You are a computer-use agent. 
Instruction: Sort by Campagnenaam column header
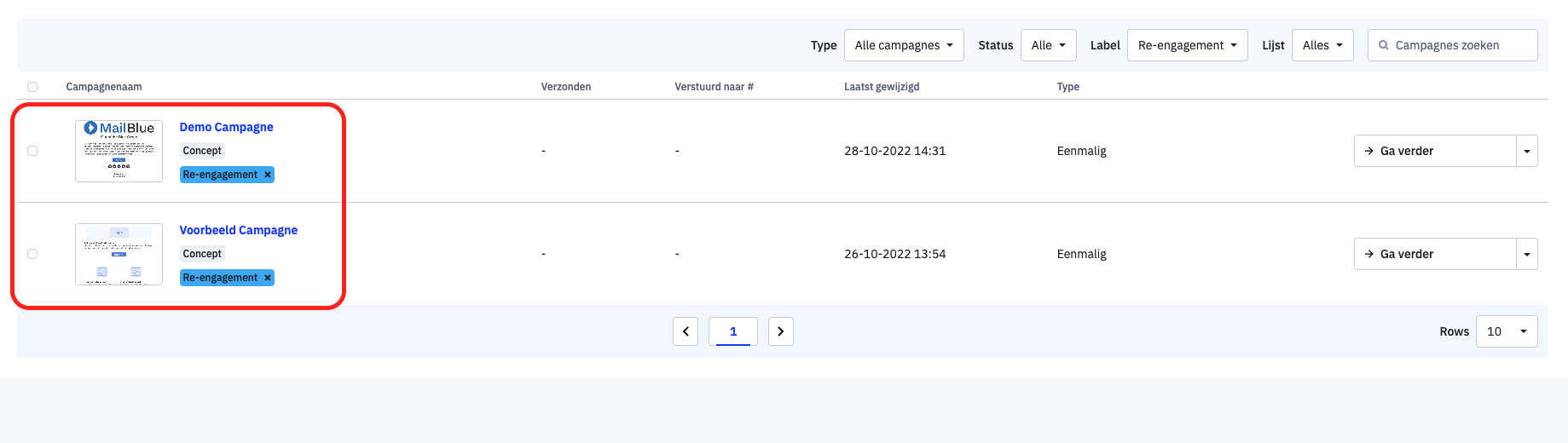(104, 87)
